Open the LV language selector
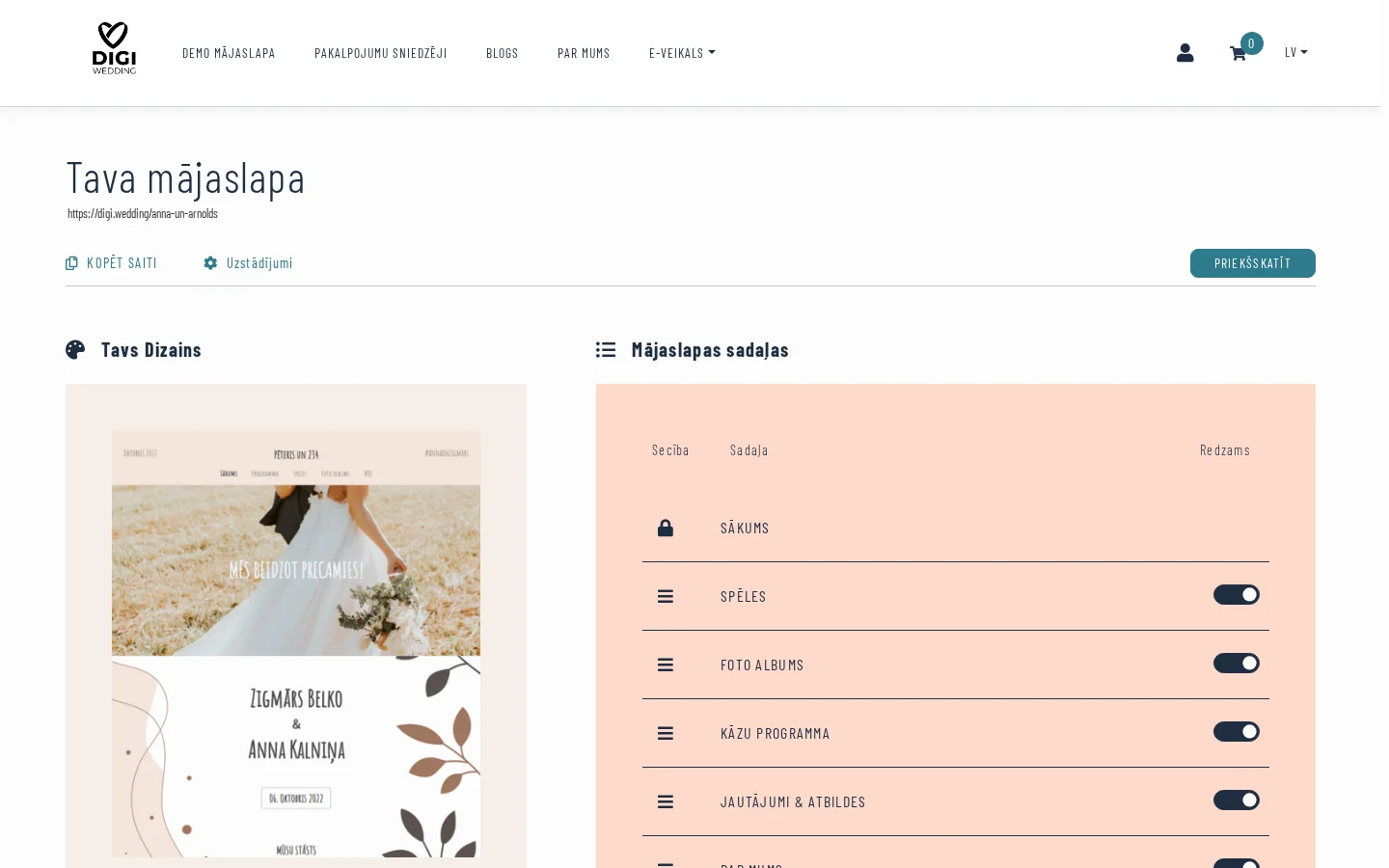 tap(1295, 53)
